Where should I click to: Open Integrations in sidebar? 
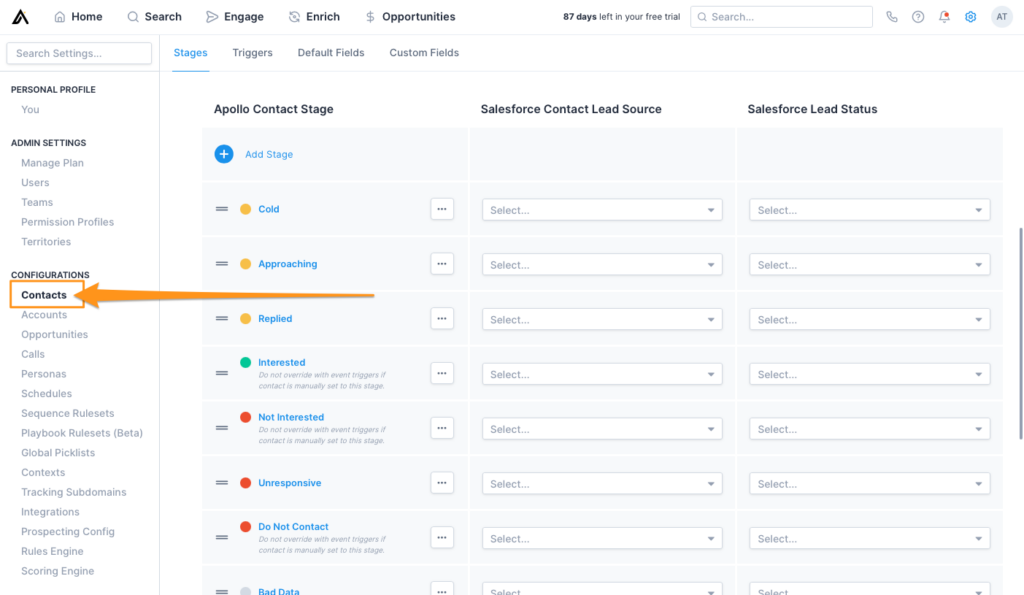point(50,512)
